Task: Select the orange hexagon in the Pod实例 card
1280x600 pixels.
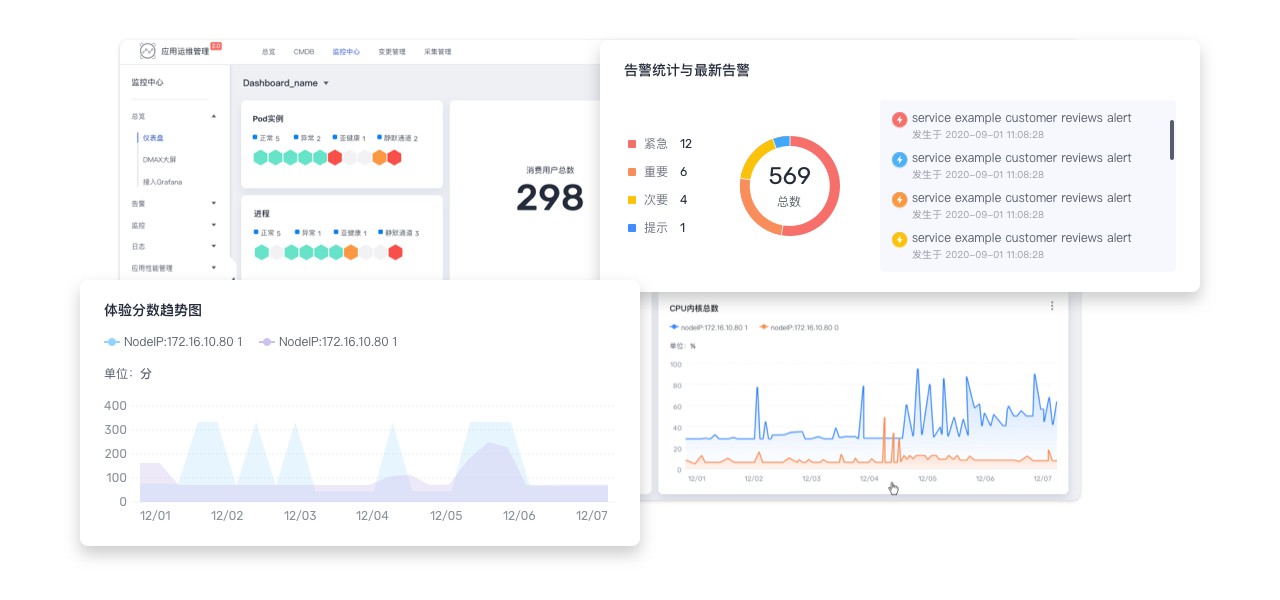Action: (379, 157)
